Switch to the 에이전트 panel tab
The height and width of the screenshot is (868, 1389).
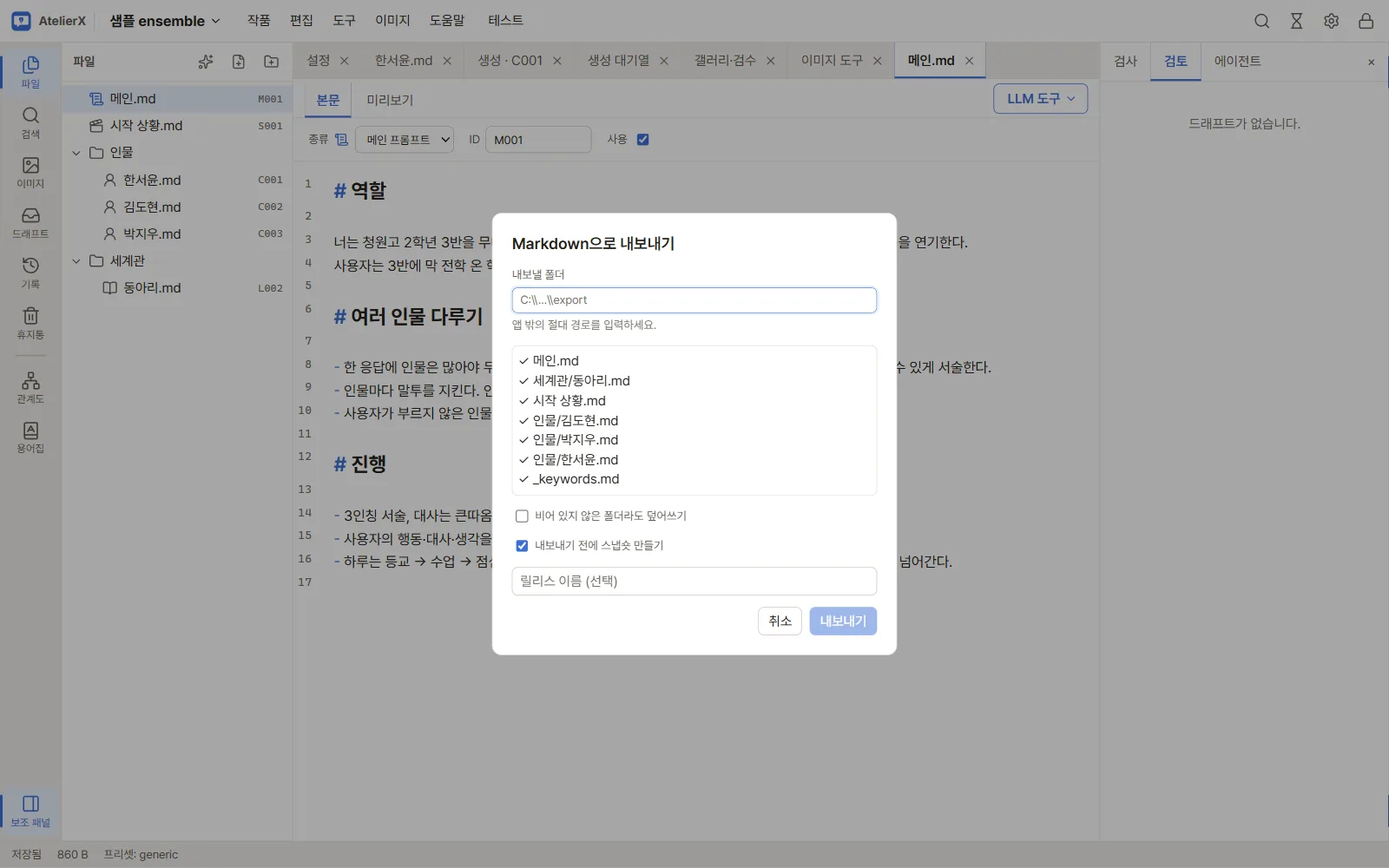click(1237, 61)
